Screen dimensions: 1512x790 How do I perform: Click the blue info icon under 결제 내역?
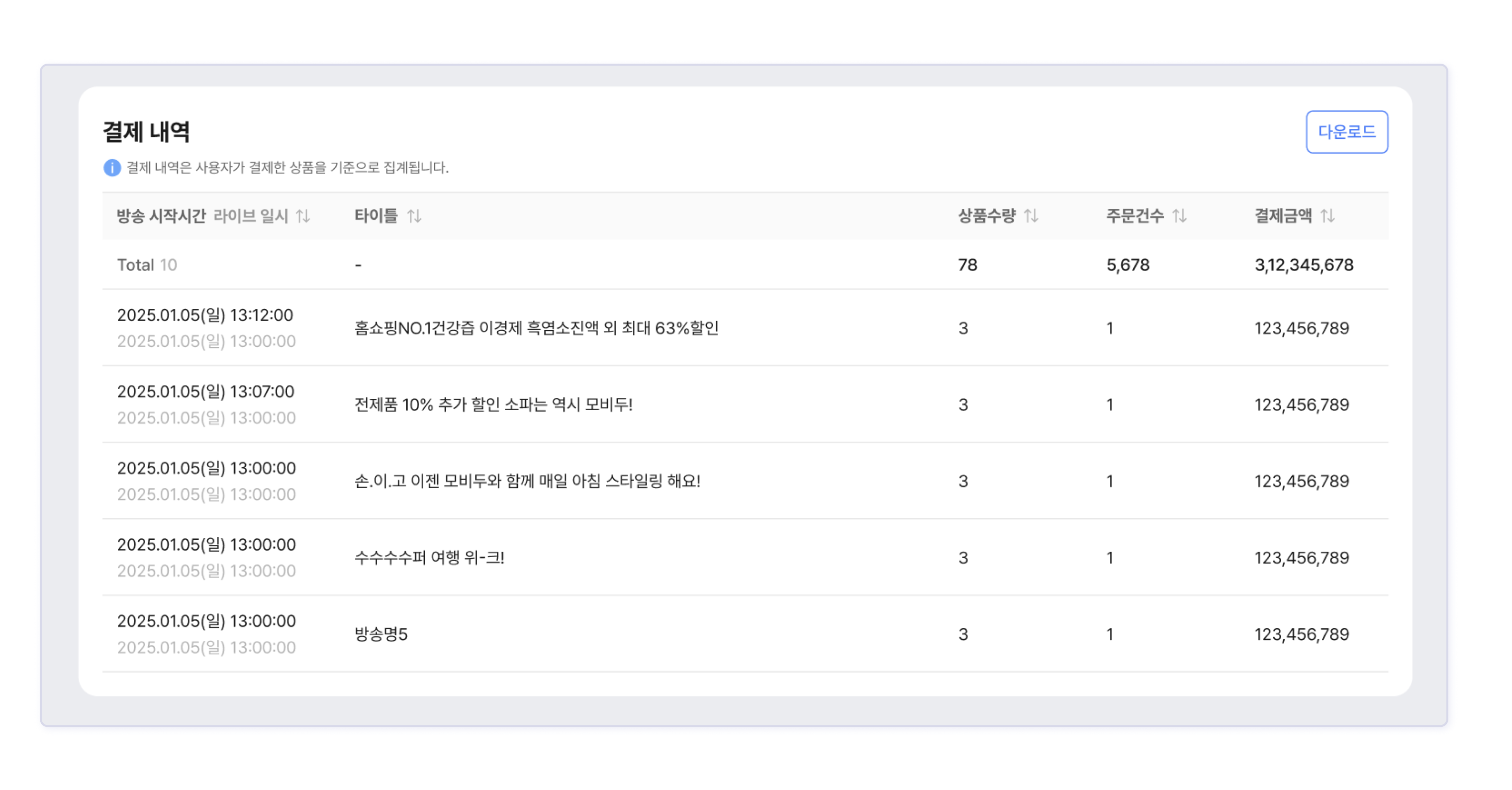pyautogui.click(x=112, y=168)
